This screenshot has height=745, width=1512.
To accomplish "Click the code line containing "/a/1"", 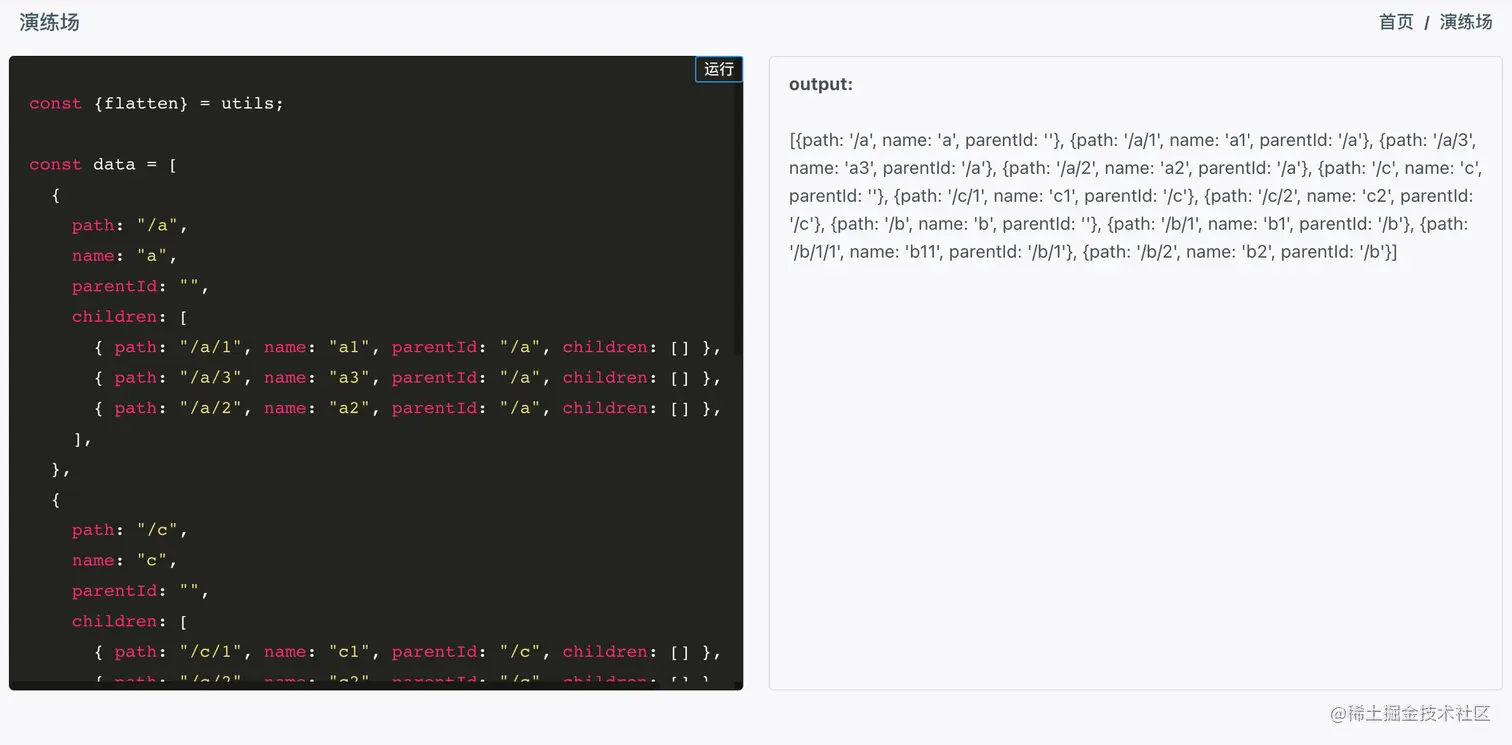I will (x=407, y=347).
